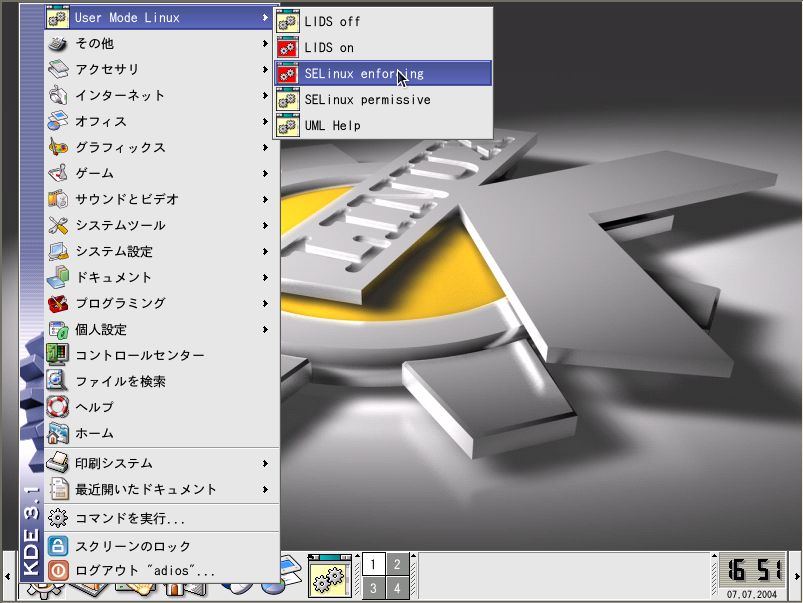Choose ログアウト "adios"... from the menu
The image size is (803, 603).
point(161,570)
